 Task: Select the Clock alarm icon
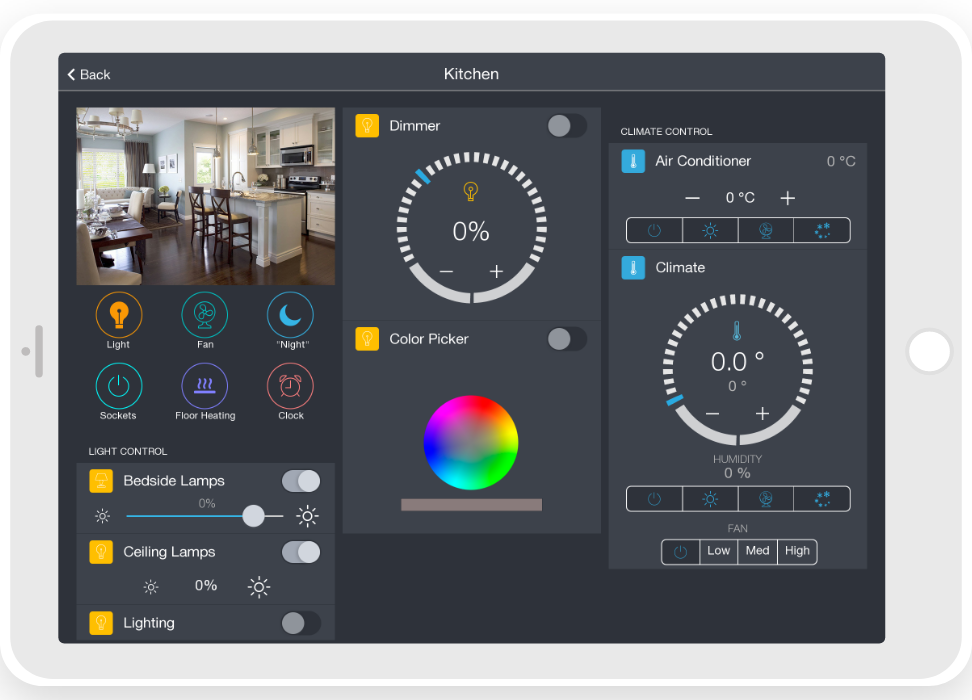pyautogui.click(x=290, y=386)
